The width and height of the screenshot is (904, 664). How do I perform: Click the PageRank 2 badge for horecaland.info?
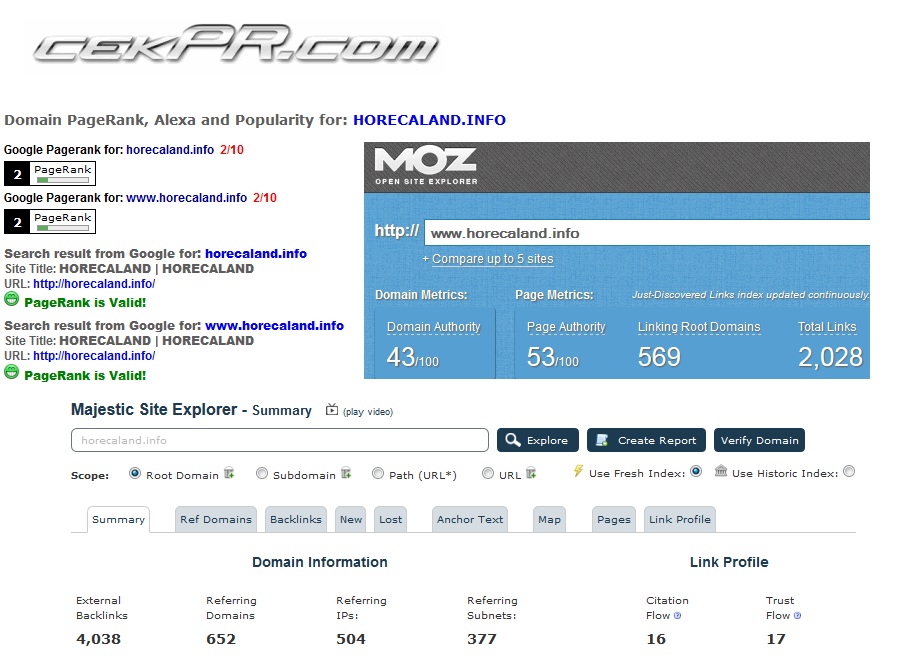[50, 173]
